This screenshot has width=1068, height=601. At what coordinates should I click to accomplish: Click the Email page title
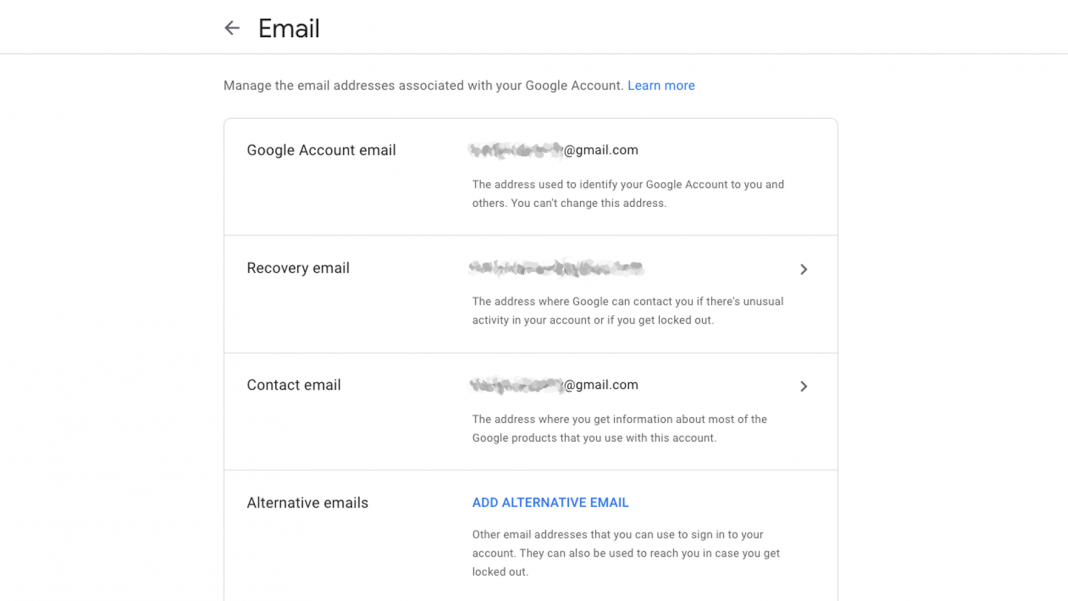[288, 28]
